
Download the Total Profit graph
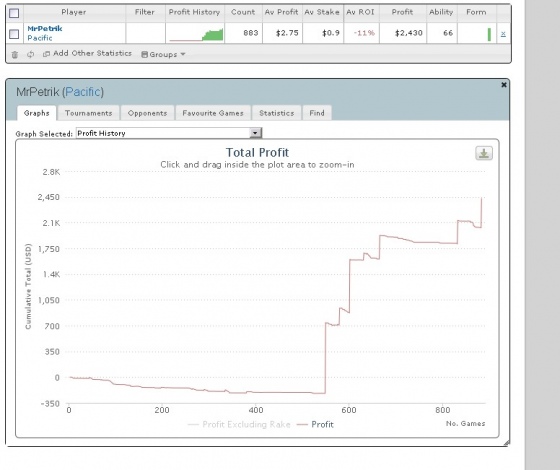coord(484,154)
